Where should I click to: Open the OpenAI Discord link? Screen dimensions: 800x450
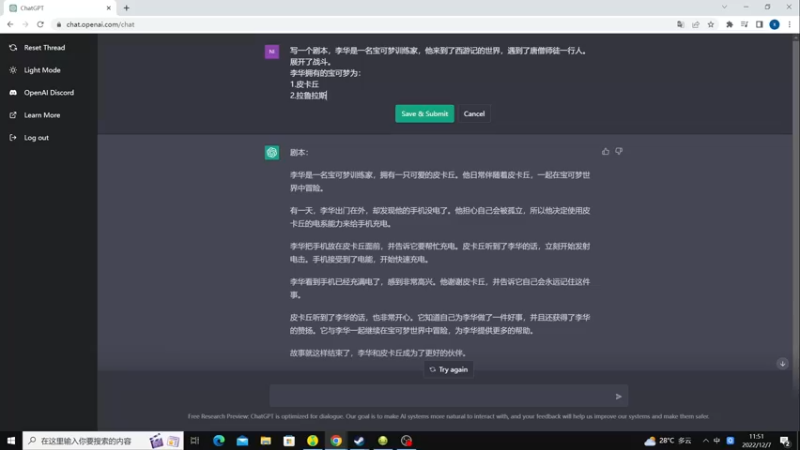[42, 92]
